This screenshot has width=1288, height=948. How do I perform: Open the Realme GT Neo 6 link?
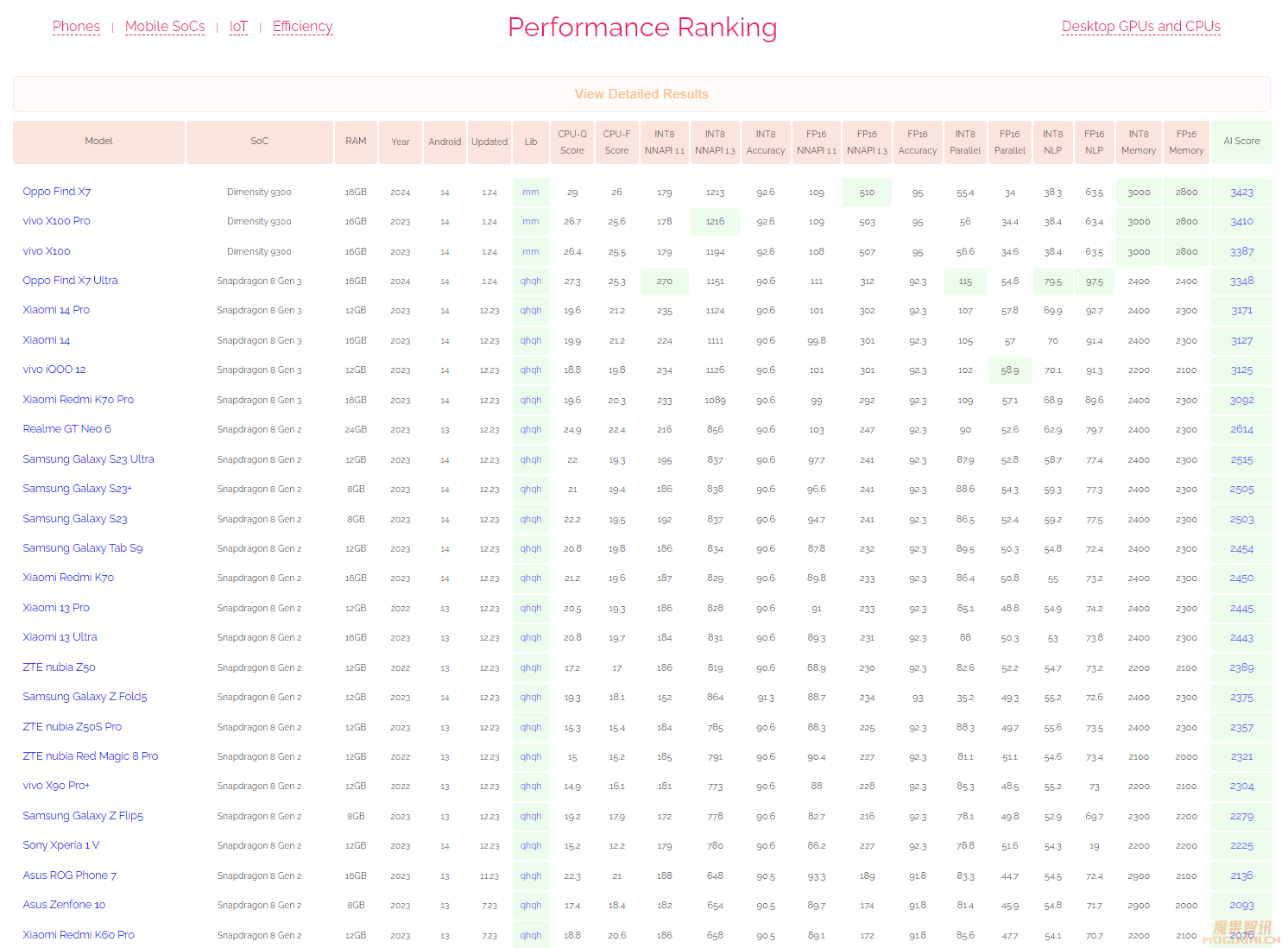(x=66, y=429)
